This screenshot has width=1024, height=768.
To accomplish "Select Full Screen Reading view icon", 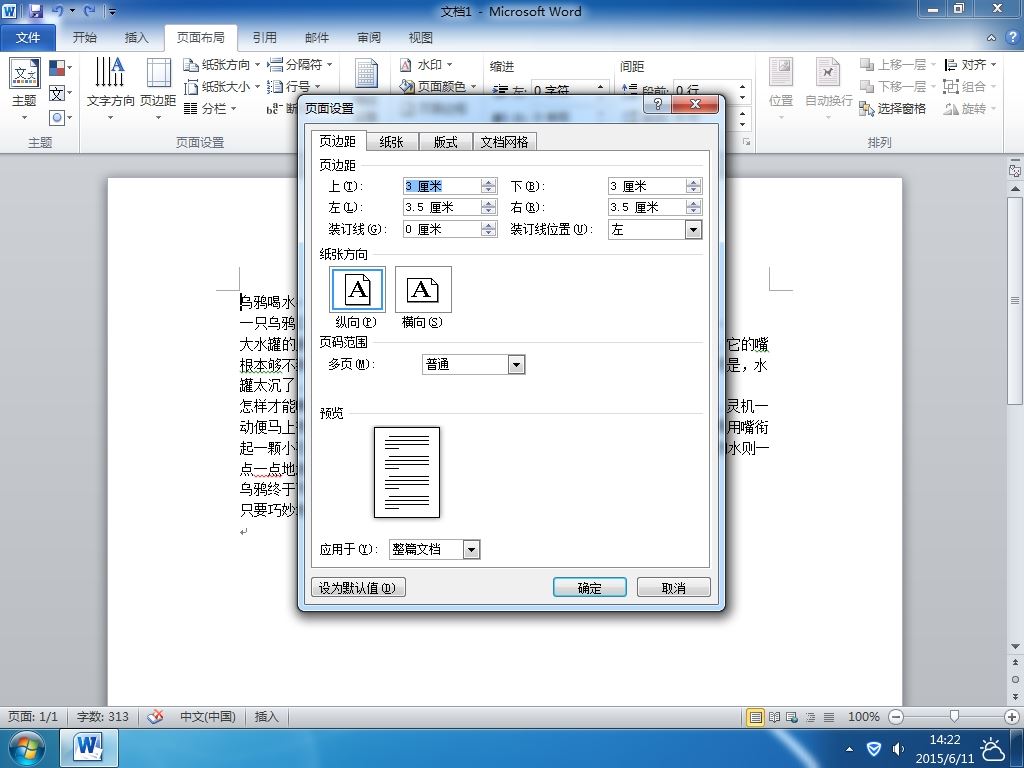I will pos(775,717).
